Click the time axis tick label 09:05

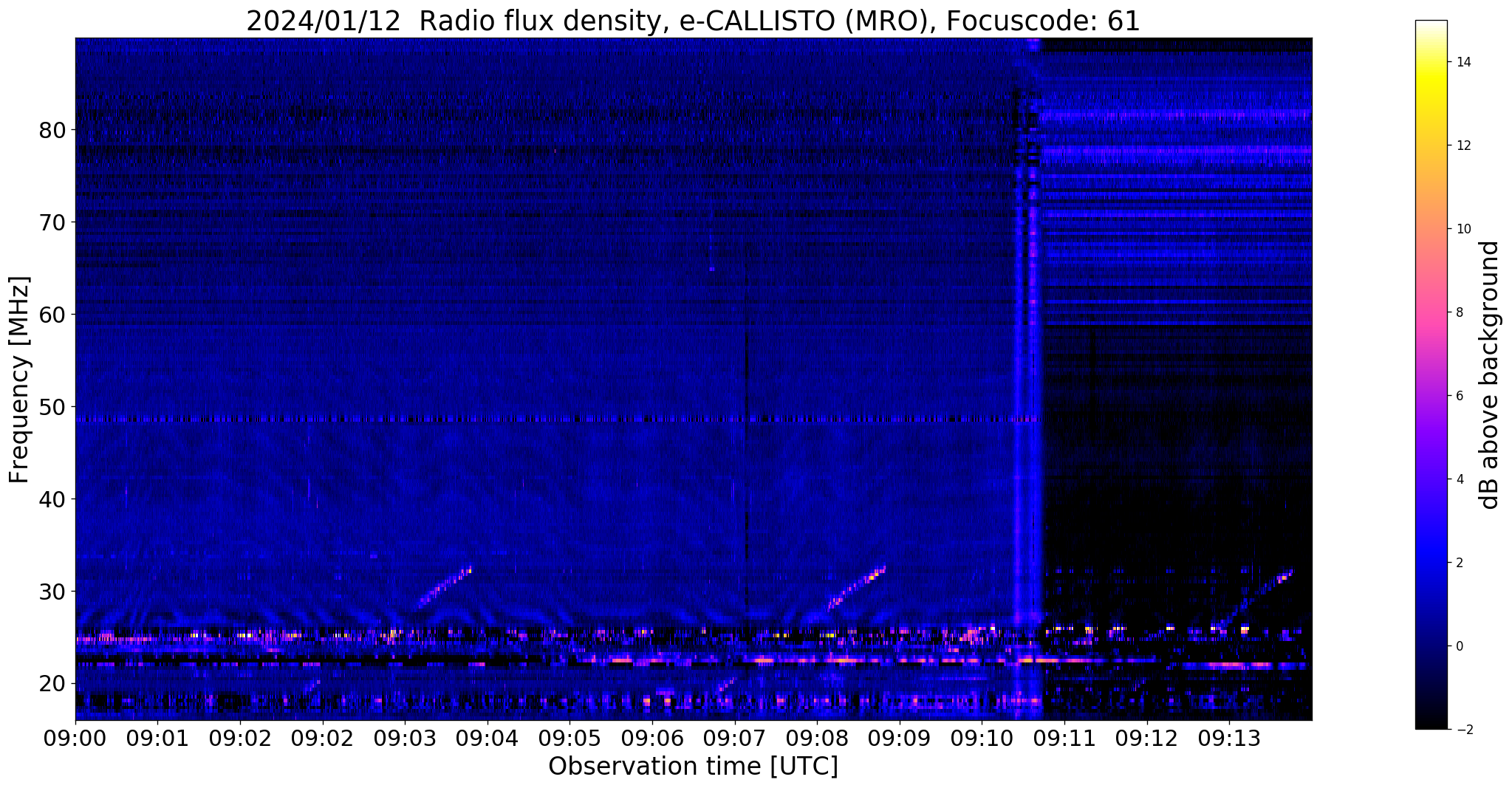click(569, 738)
